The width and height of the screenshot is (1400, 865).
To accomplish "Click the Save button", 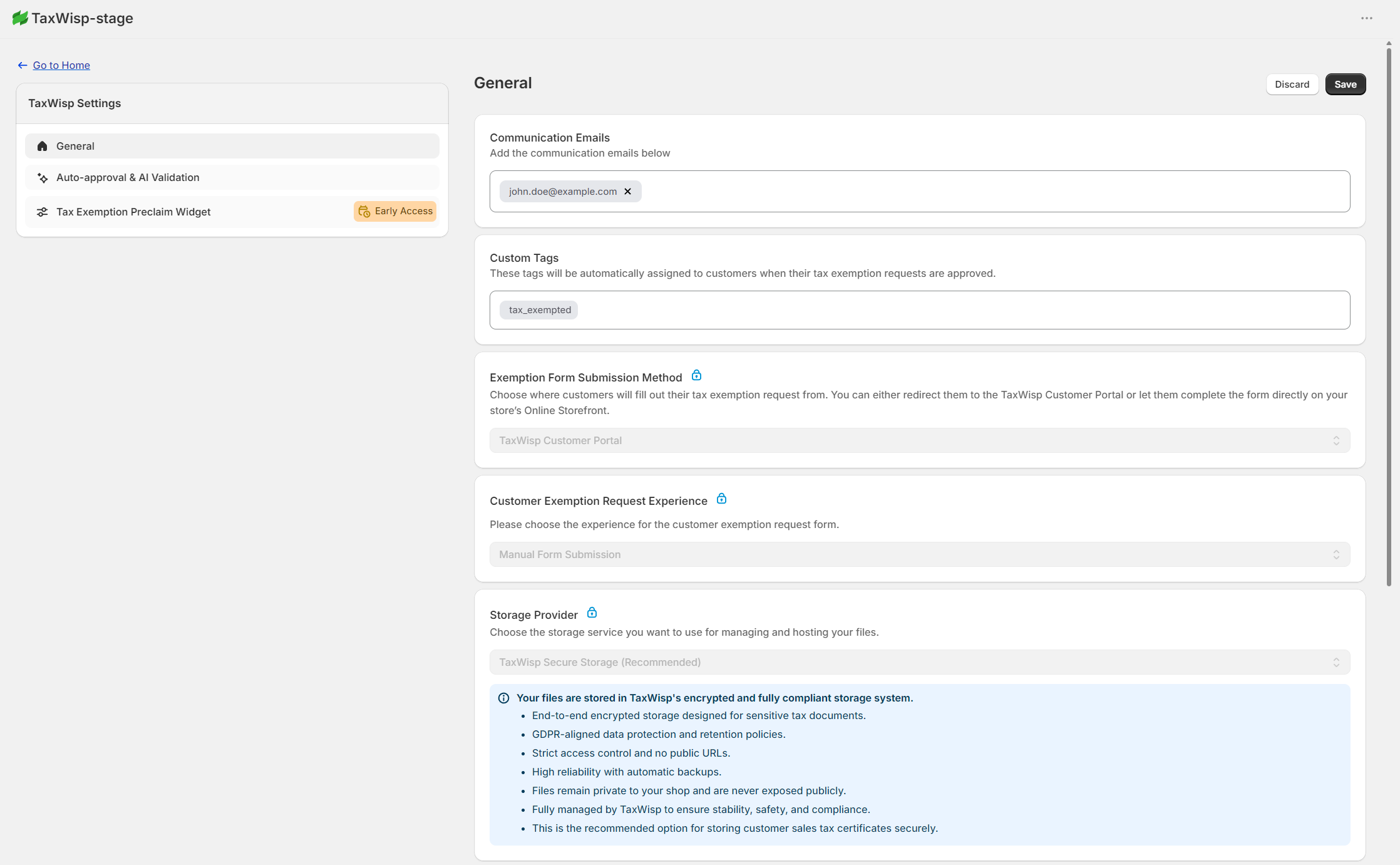I will pyautogui.click(x=1346, y=85).
